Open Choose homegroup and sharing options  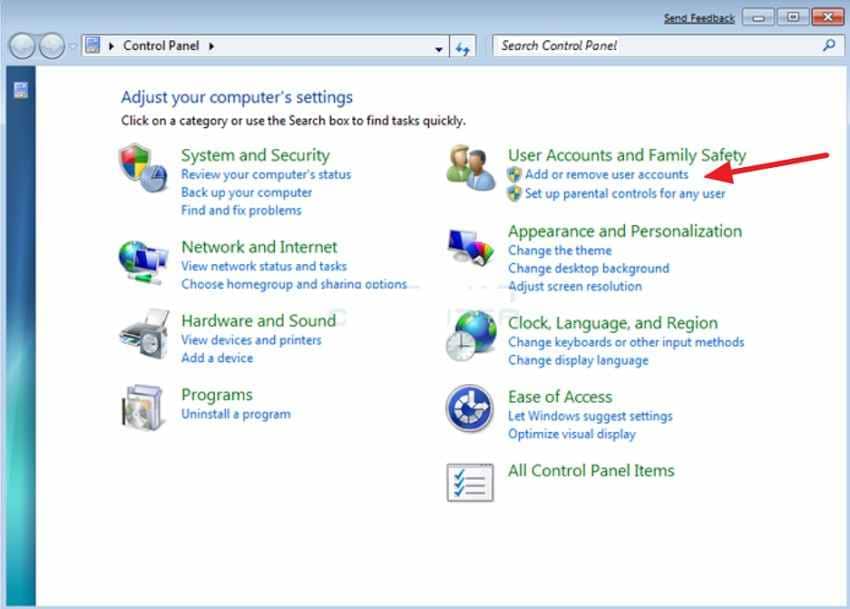pyautogui.click(x=294, y=284)
